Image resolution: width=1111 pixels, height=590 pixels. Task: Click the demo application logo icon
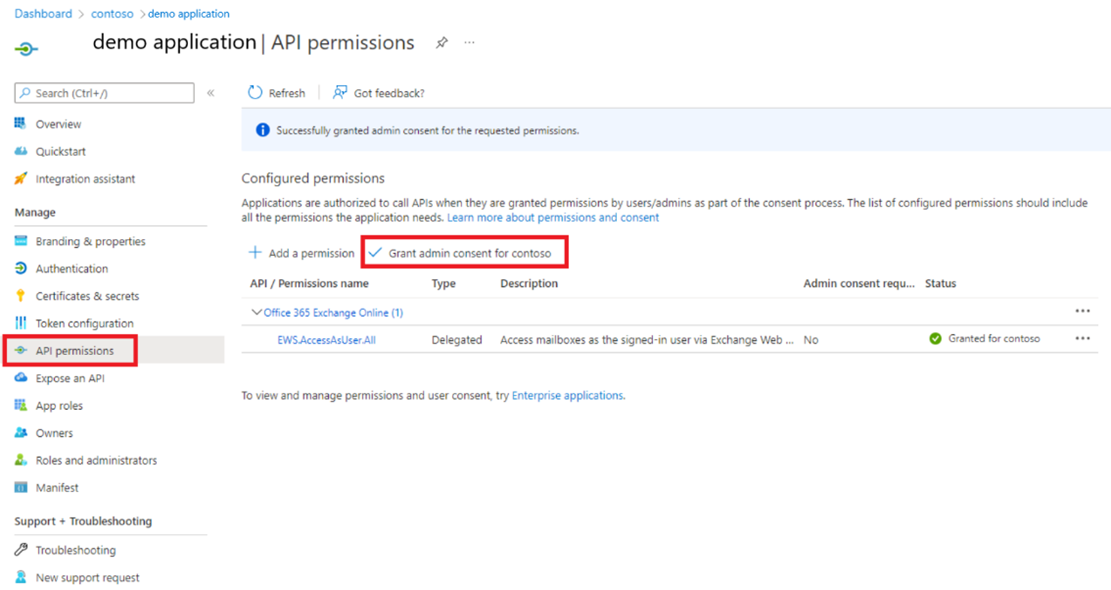26,49
